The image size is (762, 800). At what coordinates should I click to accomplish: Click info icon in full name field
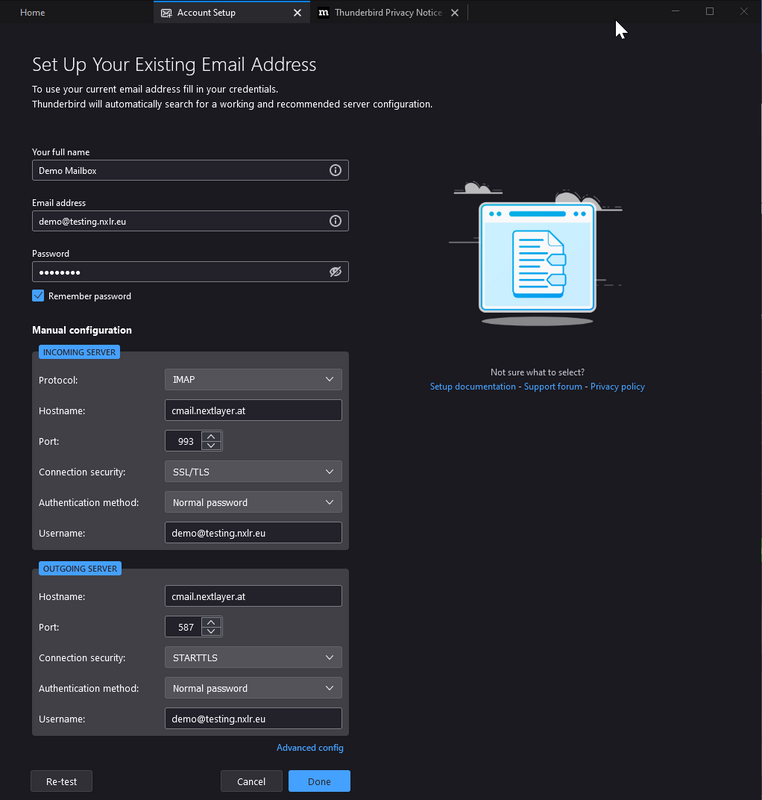(x=335, y=170)
